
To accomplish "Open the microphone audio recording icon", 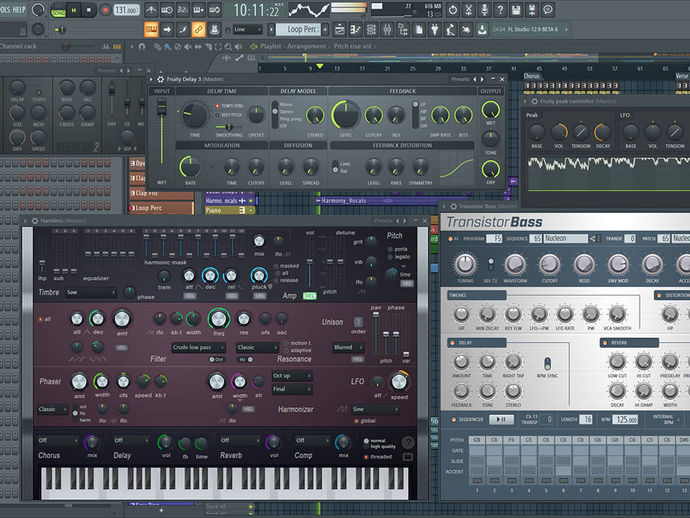I will click(484, 9).
